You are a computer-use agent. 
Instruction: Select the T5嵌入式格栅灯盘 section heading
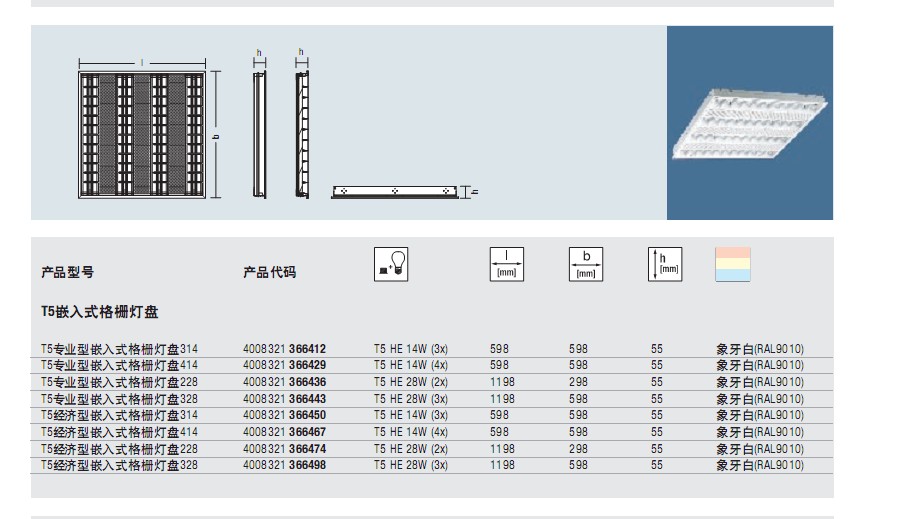[x=100, y=313]
